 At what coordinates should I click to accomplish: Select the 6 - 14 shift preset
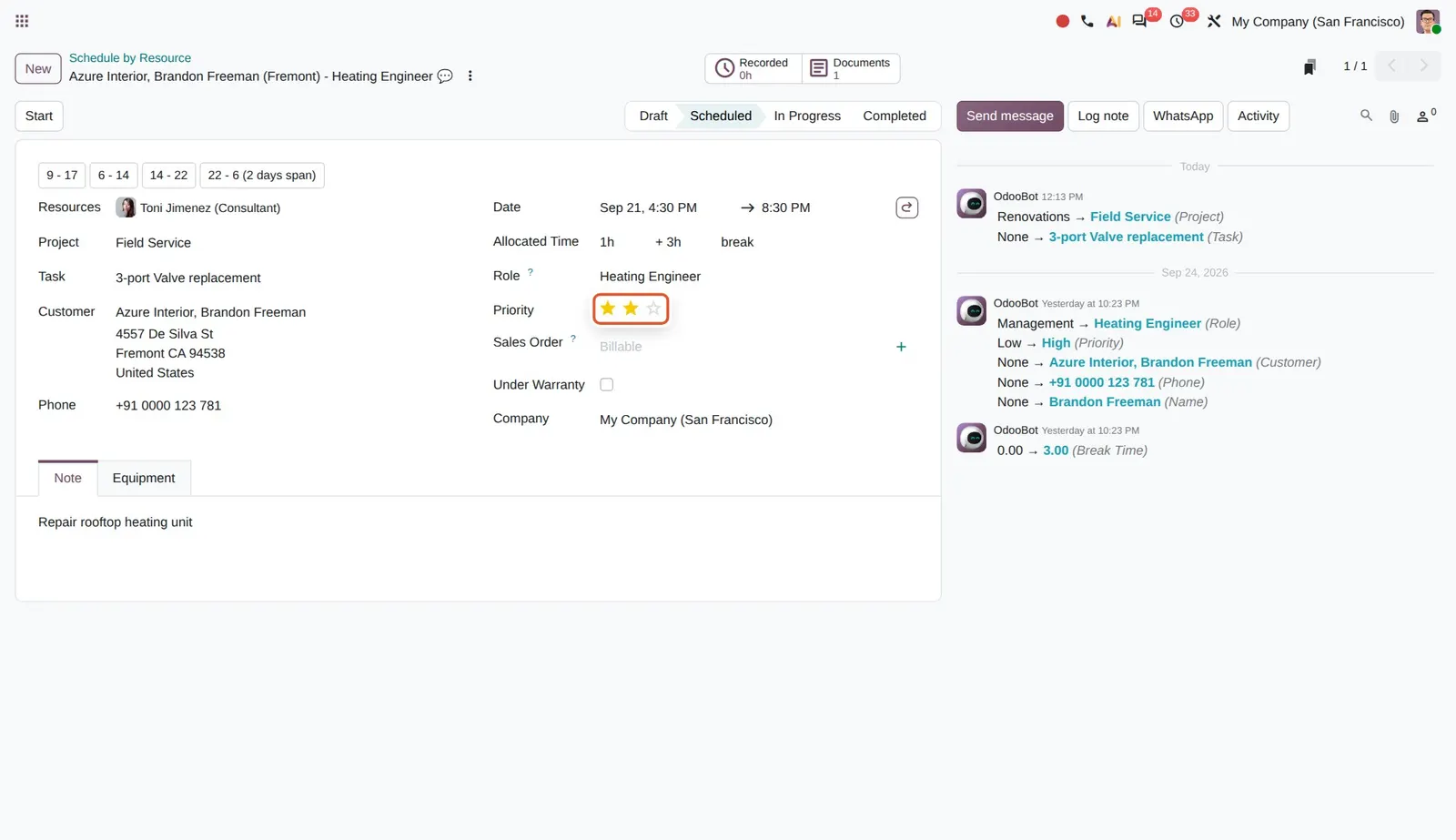[114, 175]
